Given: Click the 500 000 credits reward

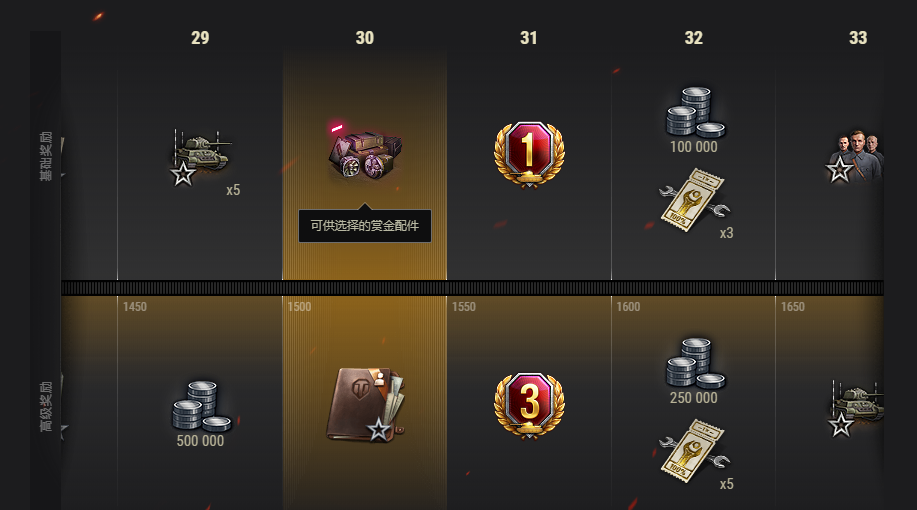Looking at the screenshot, I should [201, 414].
